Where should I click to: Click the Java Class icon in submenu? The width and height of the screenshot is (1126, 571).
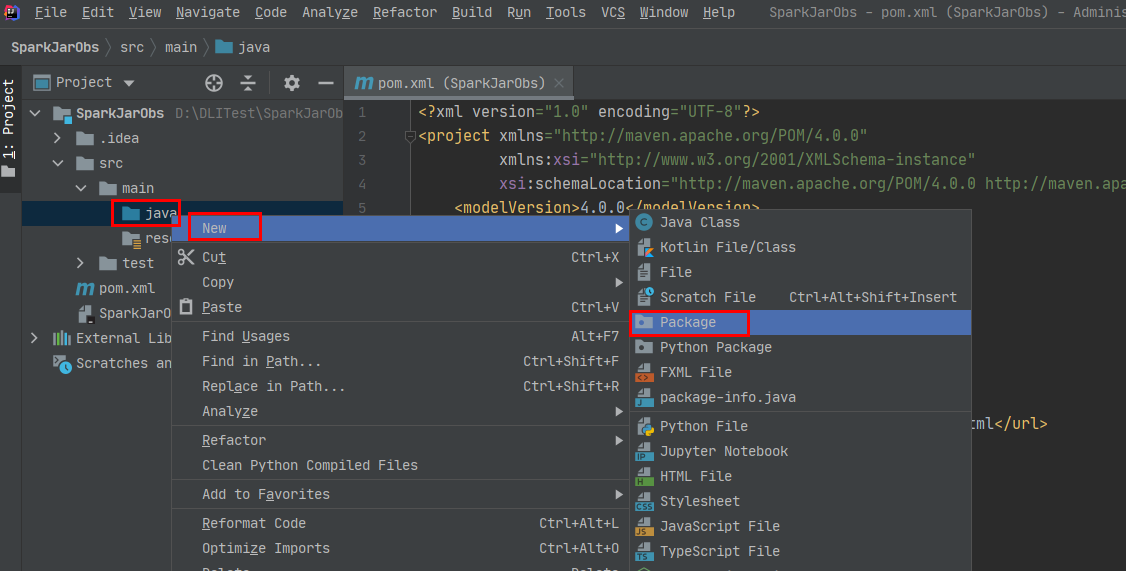[x=645, y=222]
